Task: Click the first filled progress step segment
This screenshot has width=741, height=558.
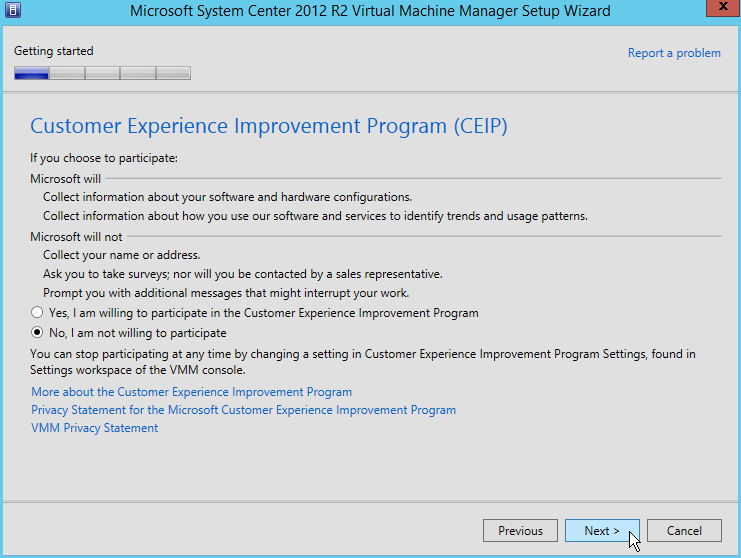Action: pyautogui.click(x=32, y=73)
